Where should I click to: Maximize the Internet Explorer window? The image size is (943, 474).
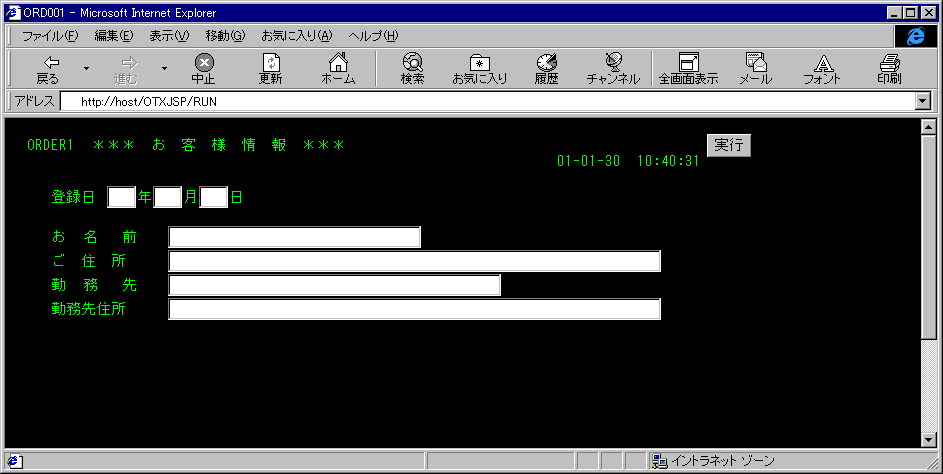910,13
